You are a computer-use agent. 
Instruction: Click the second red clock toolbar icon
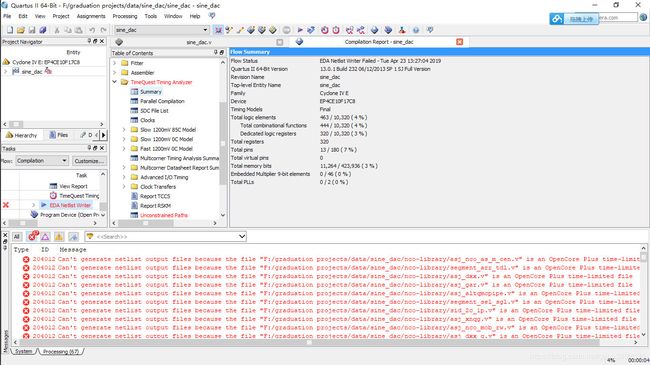tap(336, 30)
